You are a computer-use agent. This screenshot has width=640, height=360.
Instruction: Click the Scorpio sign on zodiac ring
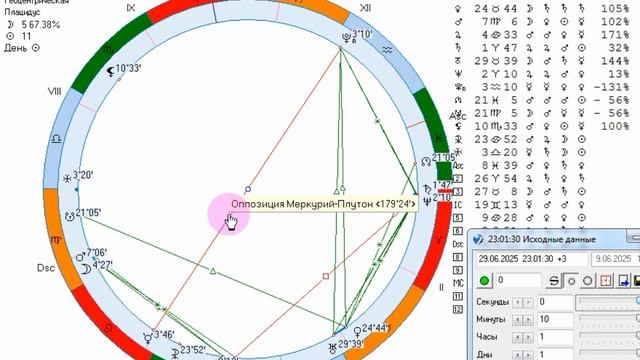(108, 50)
